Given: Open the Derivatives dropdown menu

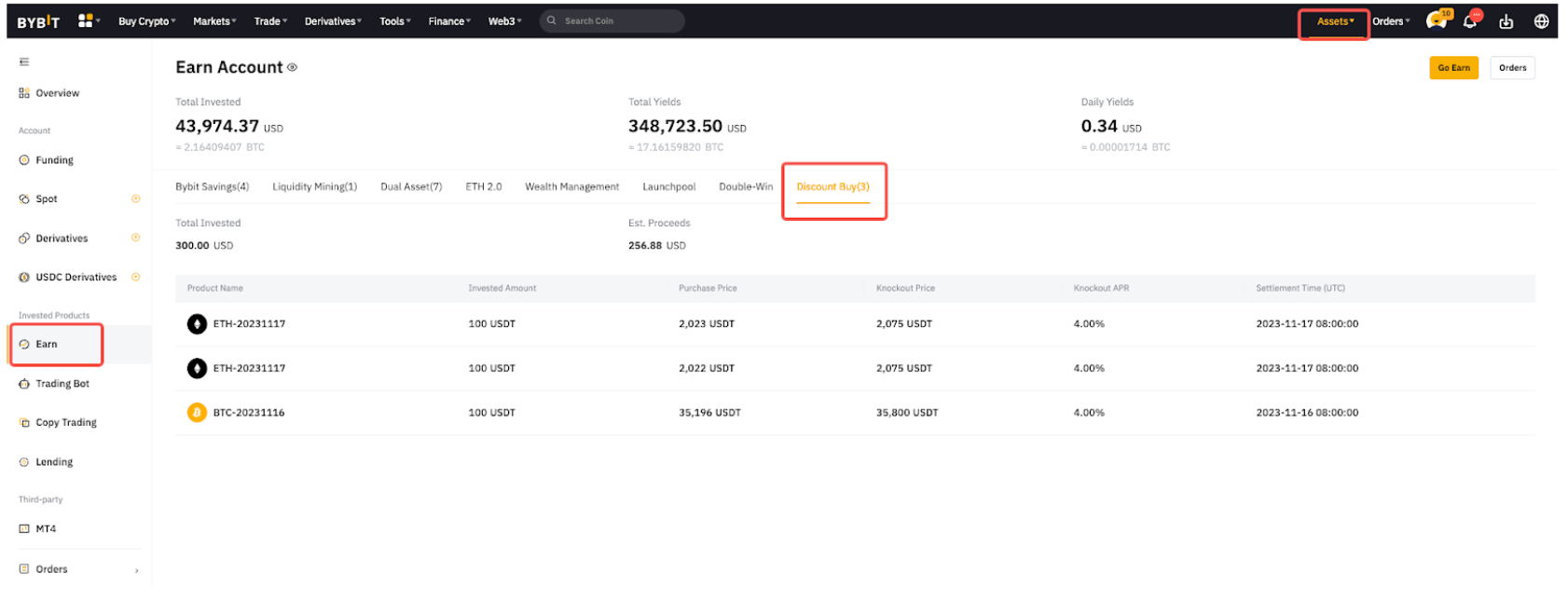Looking at the screenshot, I should tap(333, 21).
